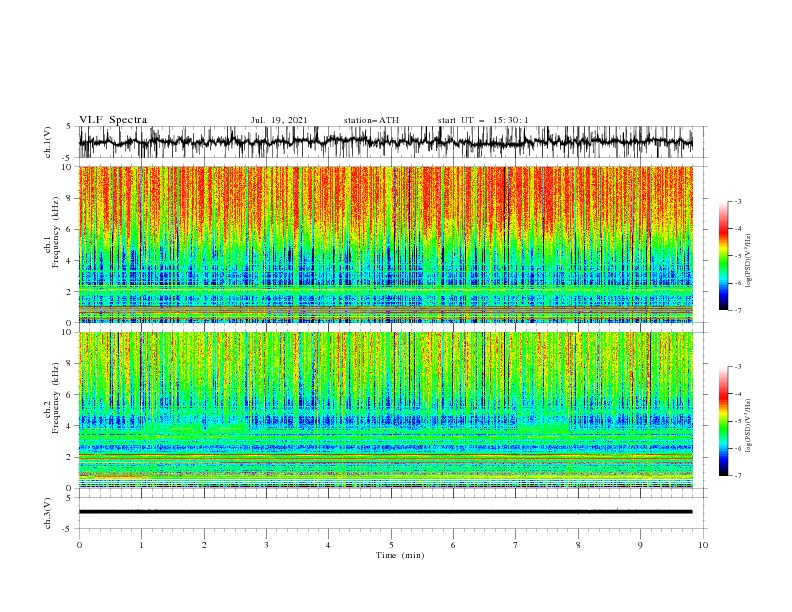Viewport: 792px width, 612px height.
Task: Click the ch.1 Frequency (kHz) axis label
Action: coord(52,233)
